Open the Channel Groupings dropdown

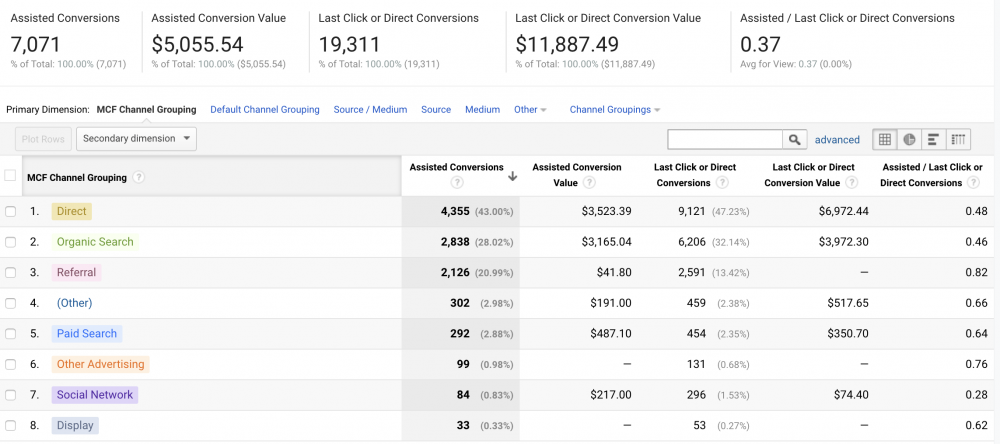pyautogui.click(x=614, y=110)
